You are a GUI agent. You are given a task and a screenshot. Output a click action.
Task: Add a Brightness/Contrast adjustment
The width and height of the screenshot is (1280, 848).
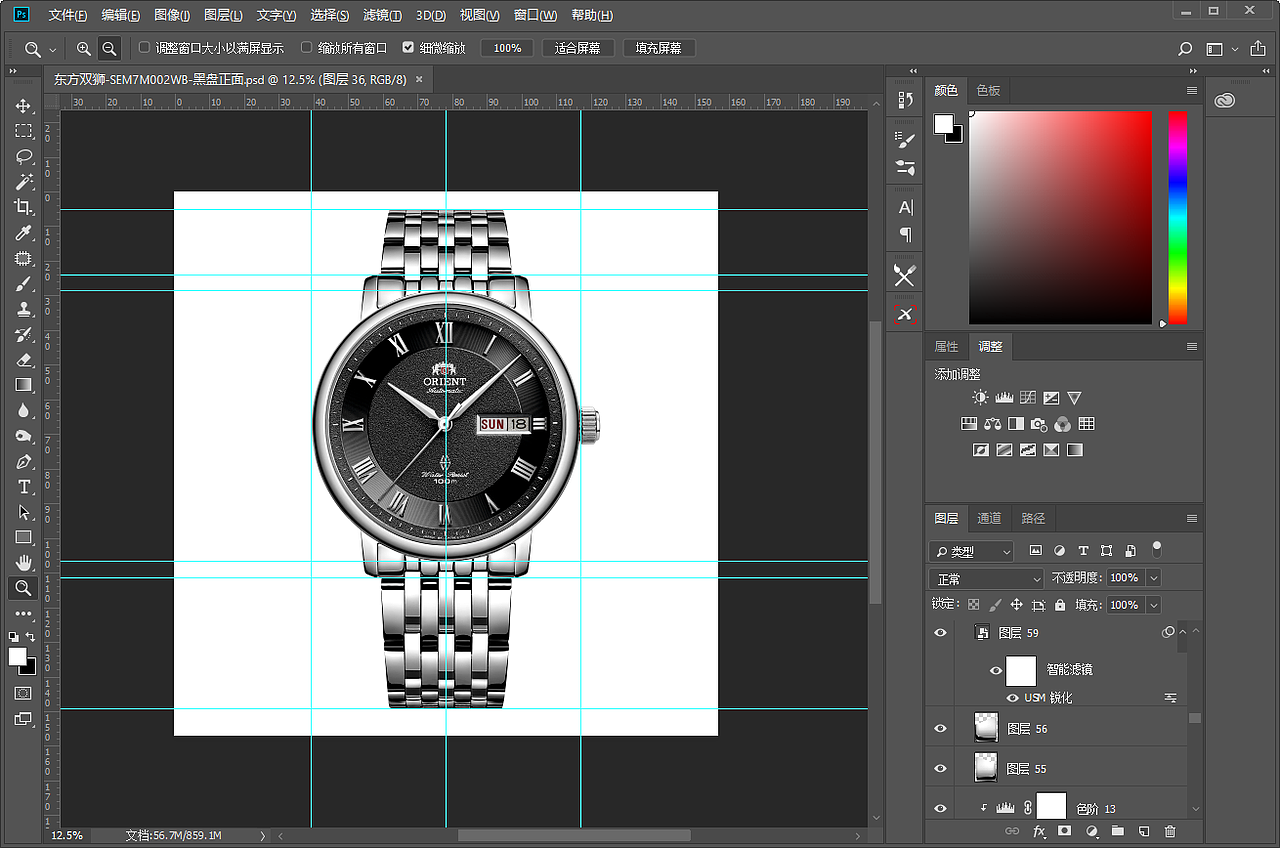pos(979,398)
